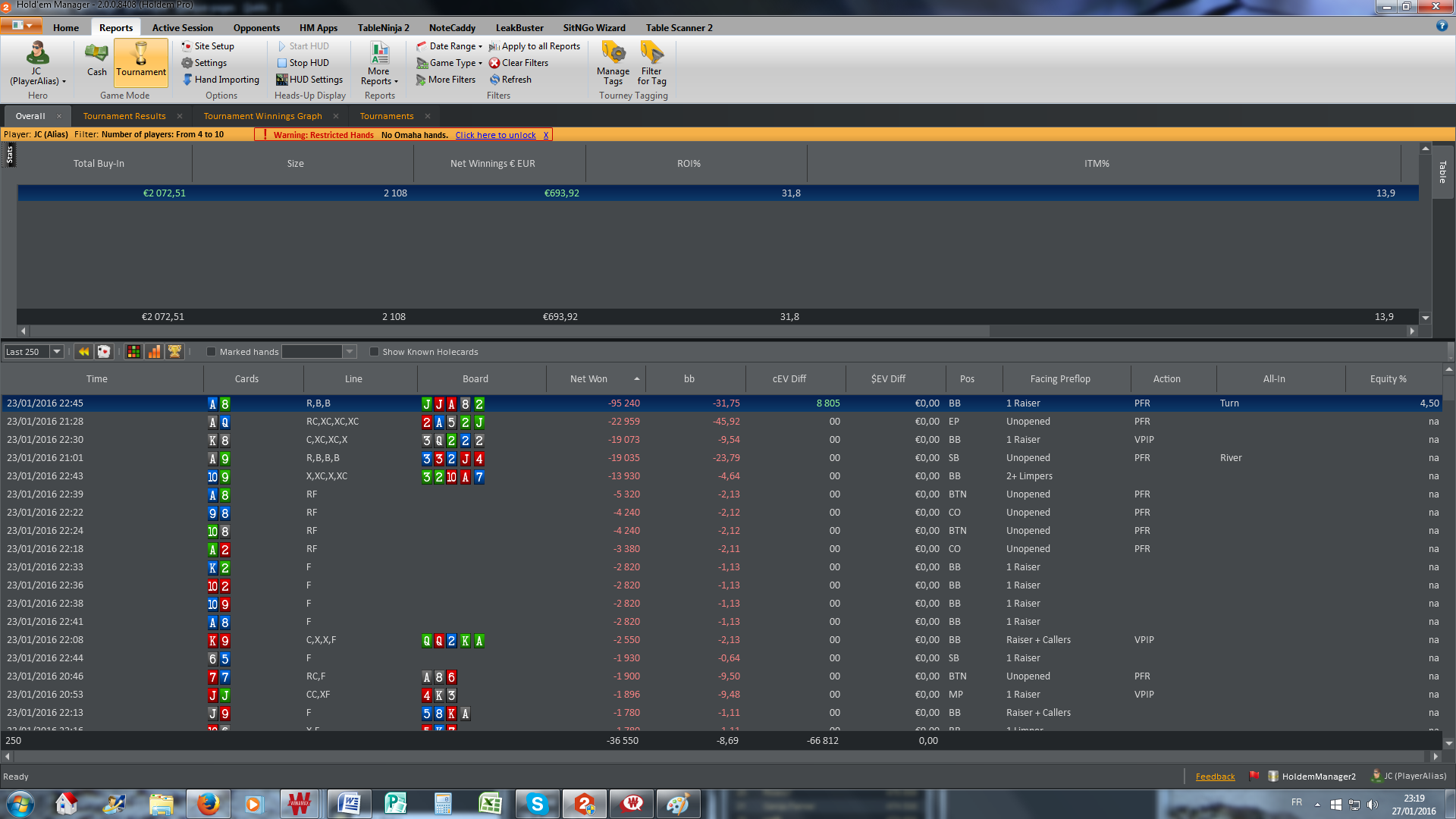The image size is (1456, 819).
Task: Switch game mode to Cash
Action: point(96,61)
